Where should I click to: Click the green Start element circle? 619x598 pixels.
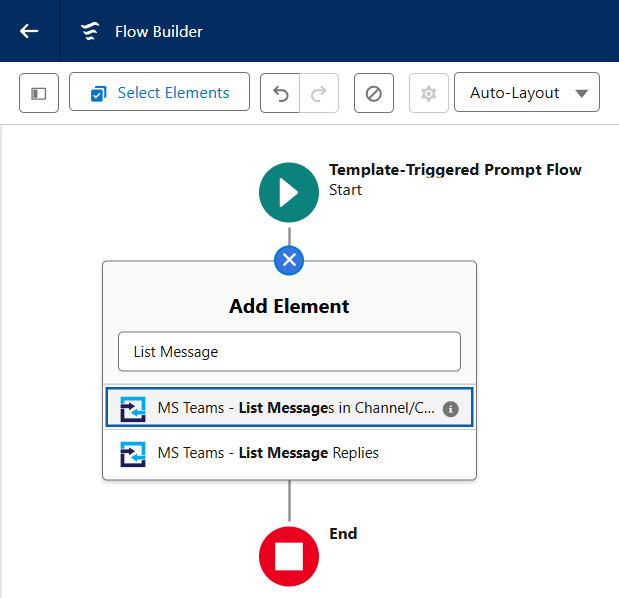point(289,193)
